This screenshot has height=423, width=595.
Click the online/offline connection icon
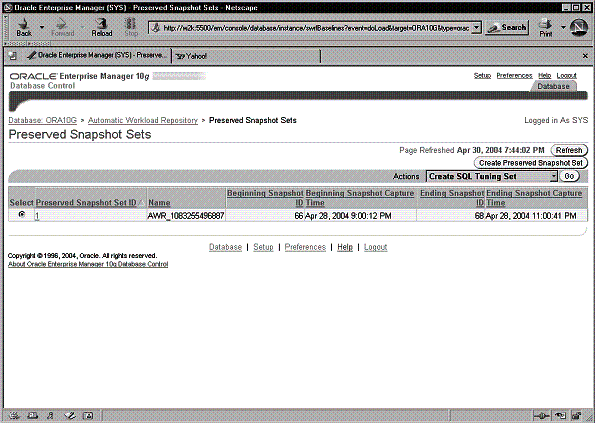pos(541,416)
